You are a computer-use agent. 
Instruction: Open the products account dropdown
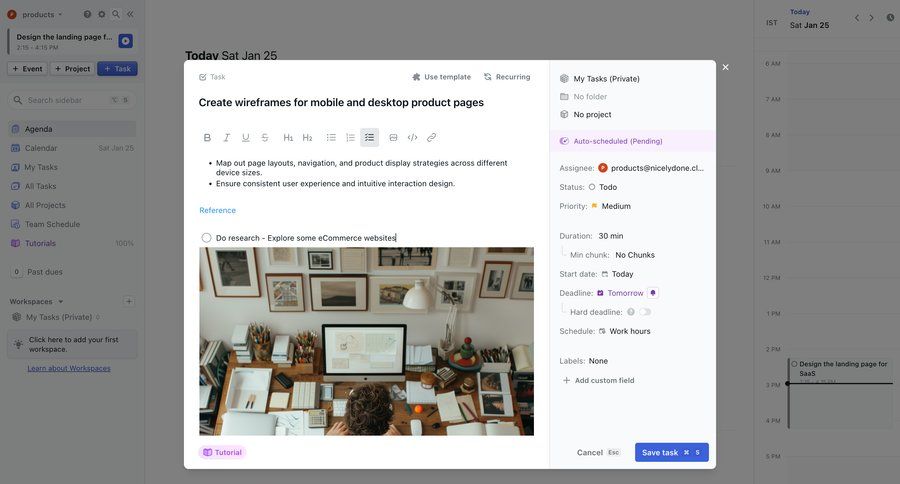34,14
